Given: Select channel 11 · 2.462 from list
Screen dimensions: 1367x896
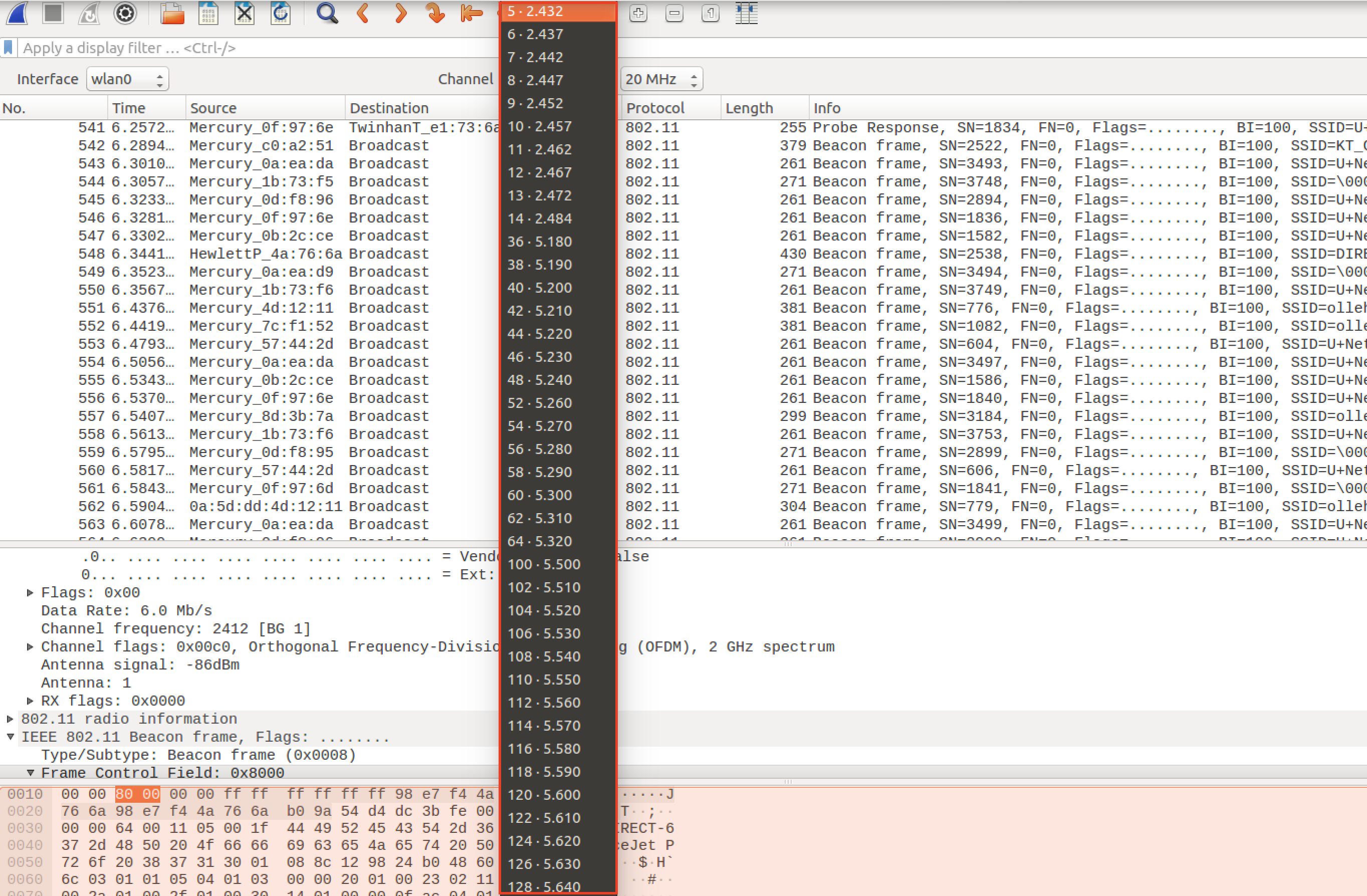Looking at the screenshot, I should coord(539,149).
